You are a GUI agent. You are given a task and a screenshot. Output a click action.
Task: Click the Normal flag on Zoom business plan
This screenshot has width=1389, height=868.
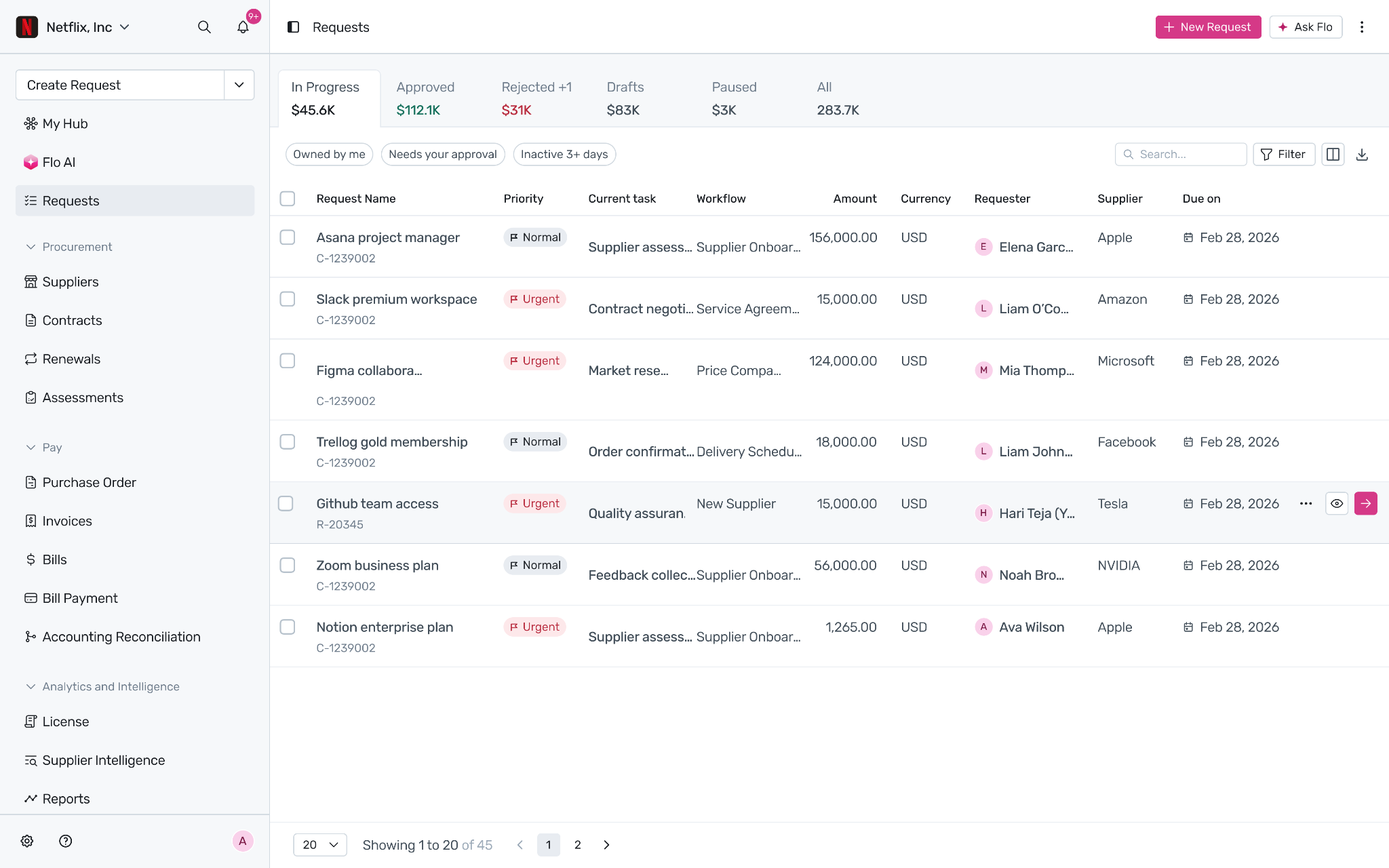tap(535, 565)
